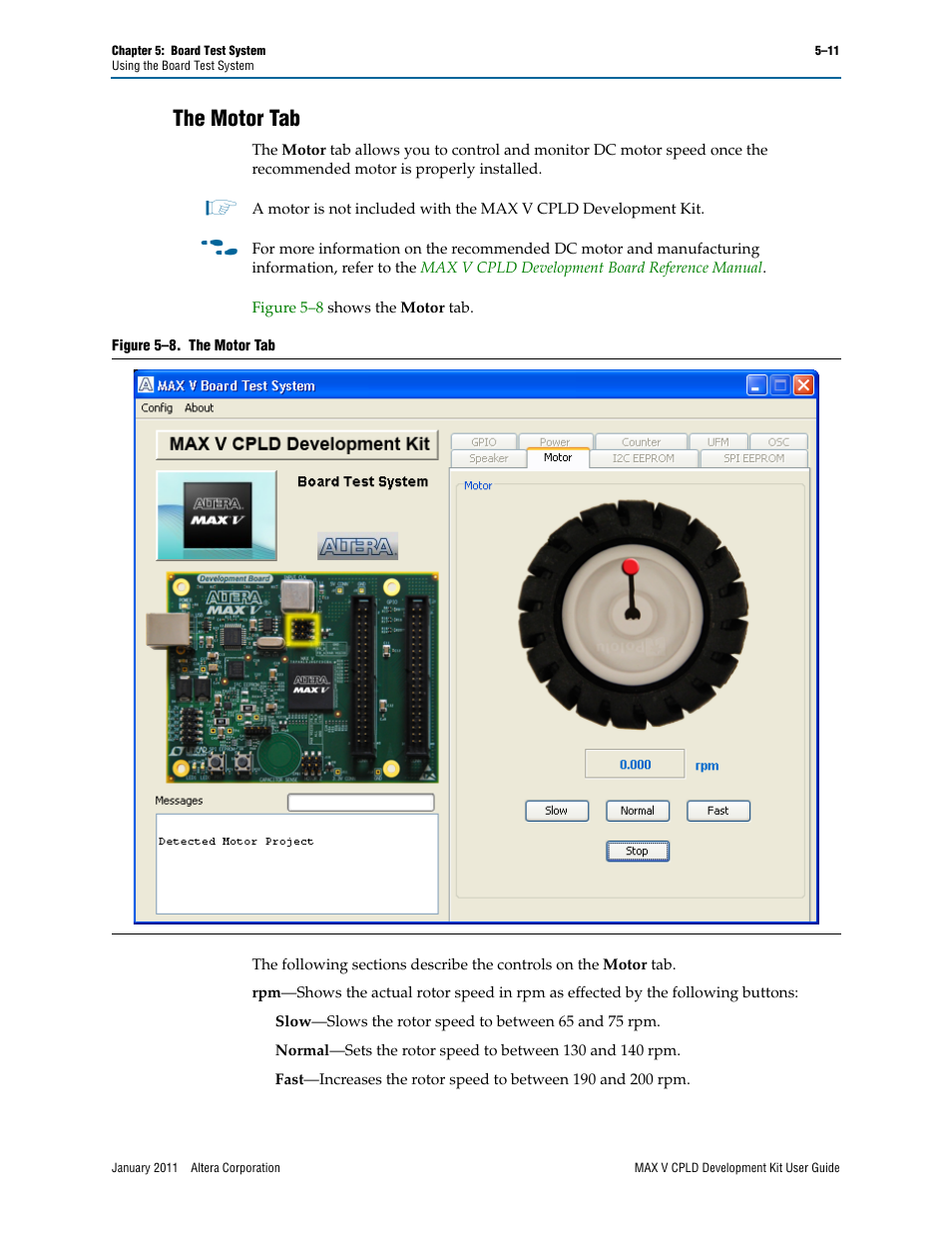This screenshot has height=1233, width=952.
Task: Click the Messages input field
Action: [x=361, y=803]
